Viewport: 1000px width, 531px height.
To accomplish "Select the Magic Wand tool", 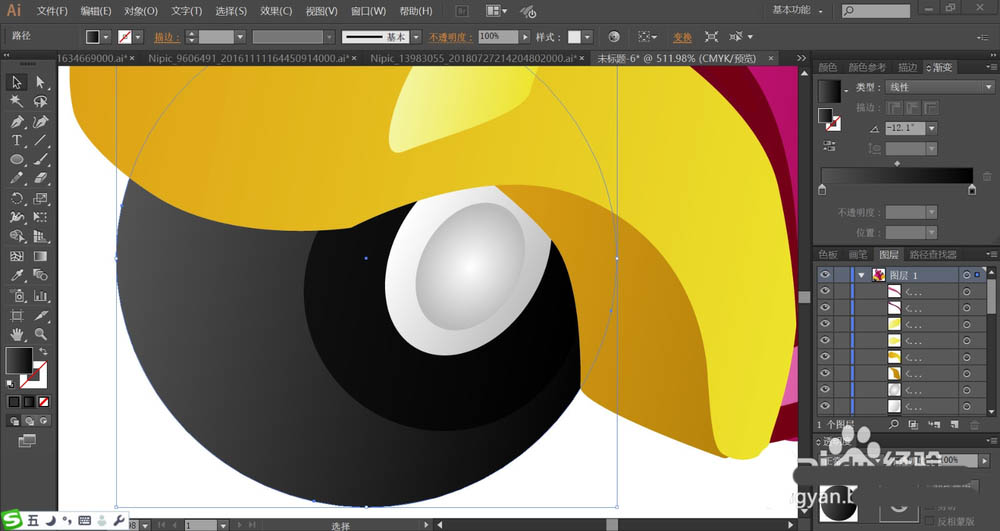I will tap(17, 101).
